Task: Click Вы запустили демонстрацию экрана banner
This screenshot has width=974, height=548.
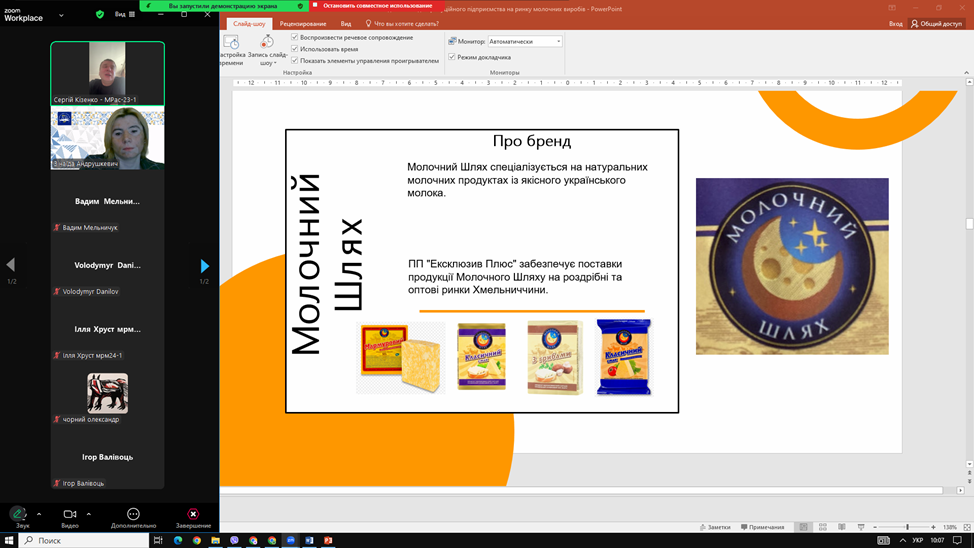Action: tap(223, 6)
